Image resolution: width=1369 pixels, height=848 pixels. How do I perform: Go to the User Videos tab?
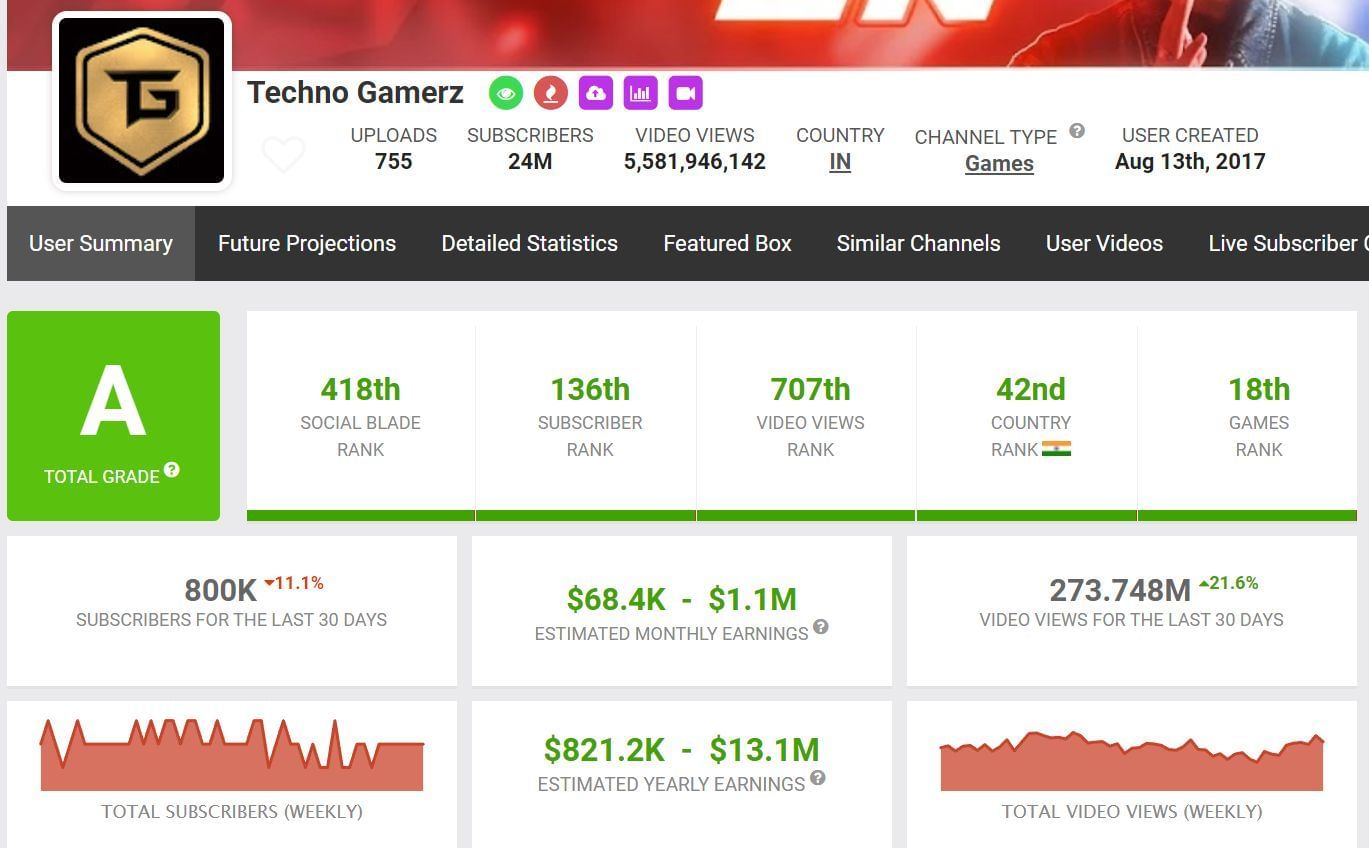tap(1104, 244)
